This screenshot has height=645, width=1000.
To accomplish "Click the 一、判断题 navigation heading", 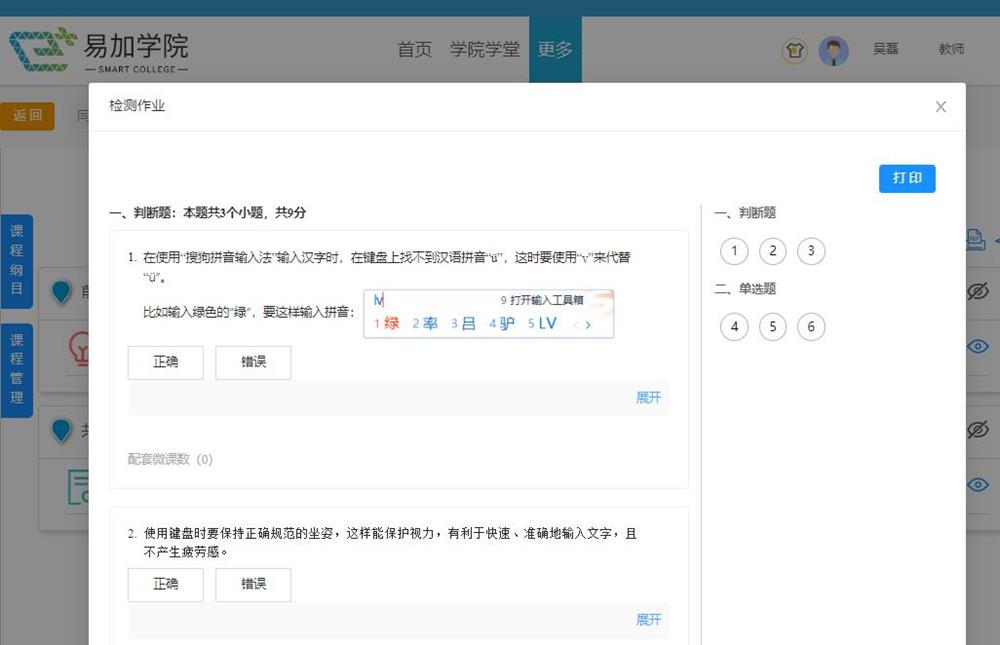I will click(745, 213).
